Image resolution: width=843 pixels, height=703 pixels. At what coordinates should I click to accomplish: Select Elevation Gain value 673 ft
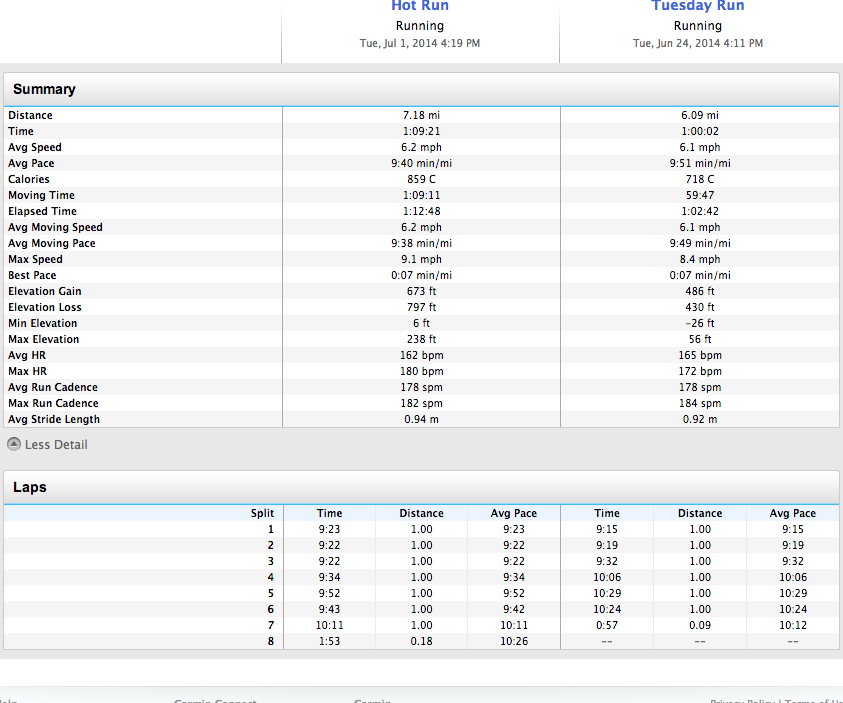pos(421,291)
